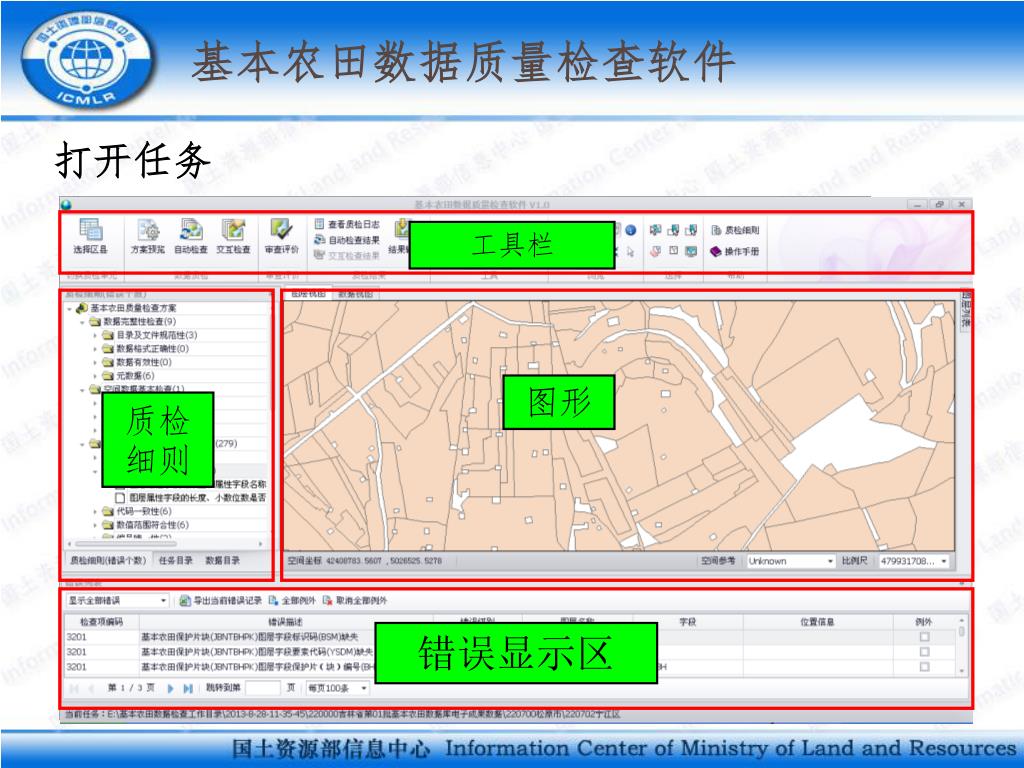The image size is (1024, 768).
Task: Click the 错误描述 column header
Action: (286, 622)
